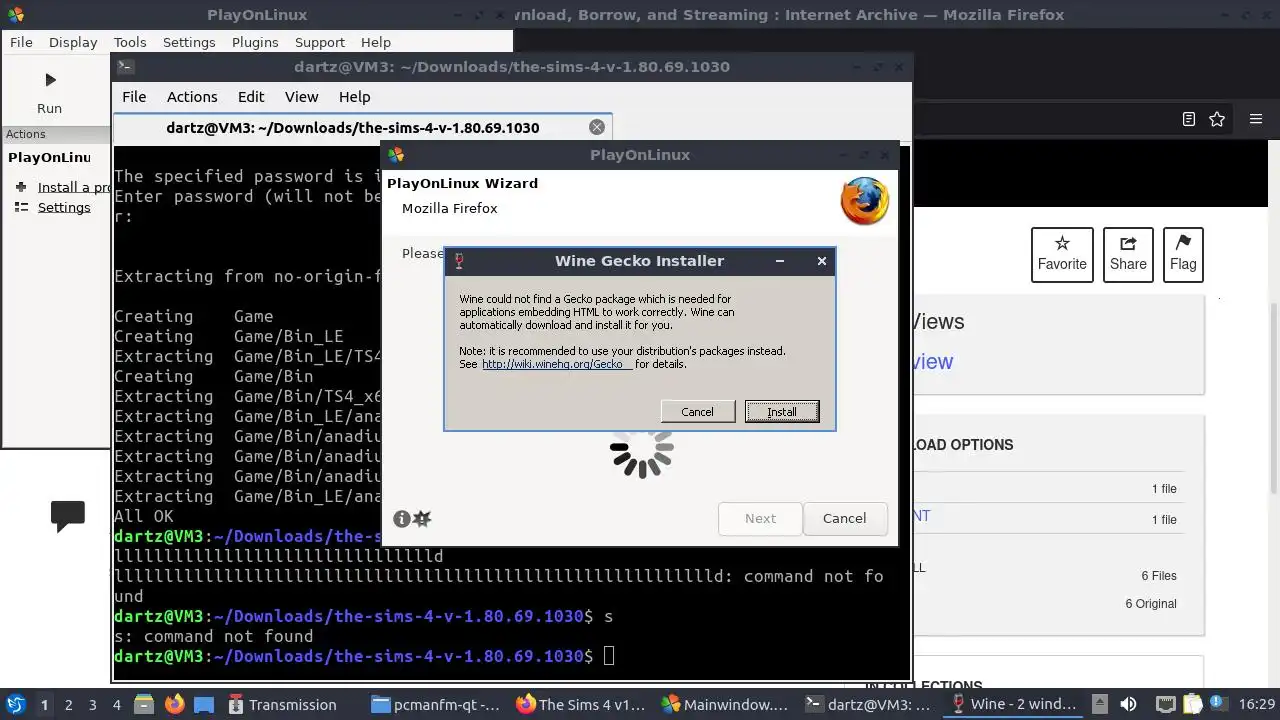Open terminal Help menu
This screenshot has height=720, width=1280.
tap(355, 97)
